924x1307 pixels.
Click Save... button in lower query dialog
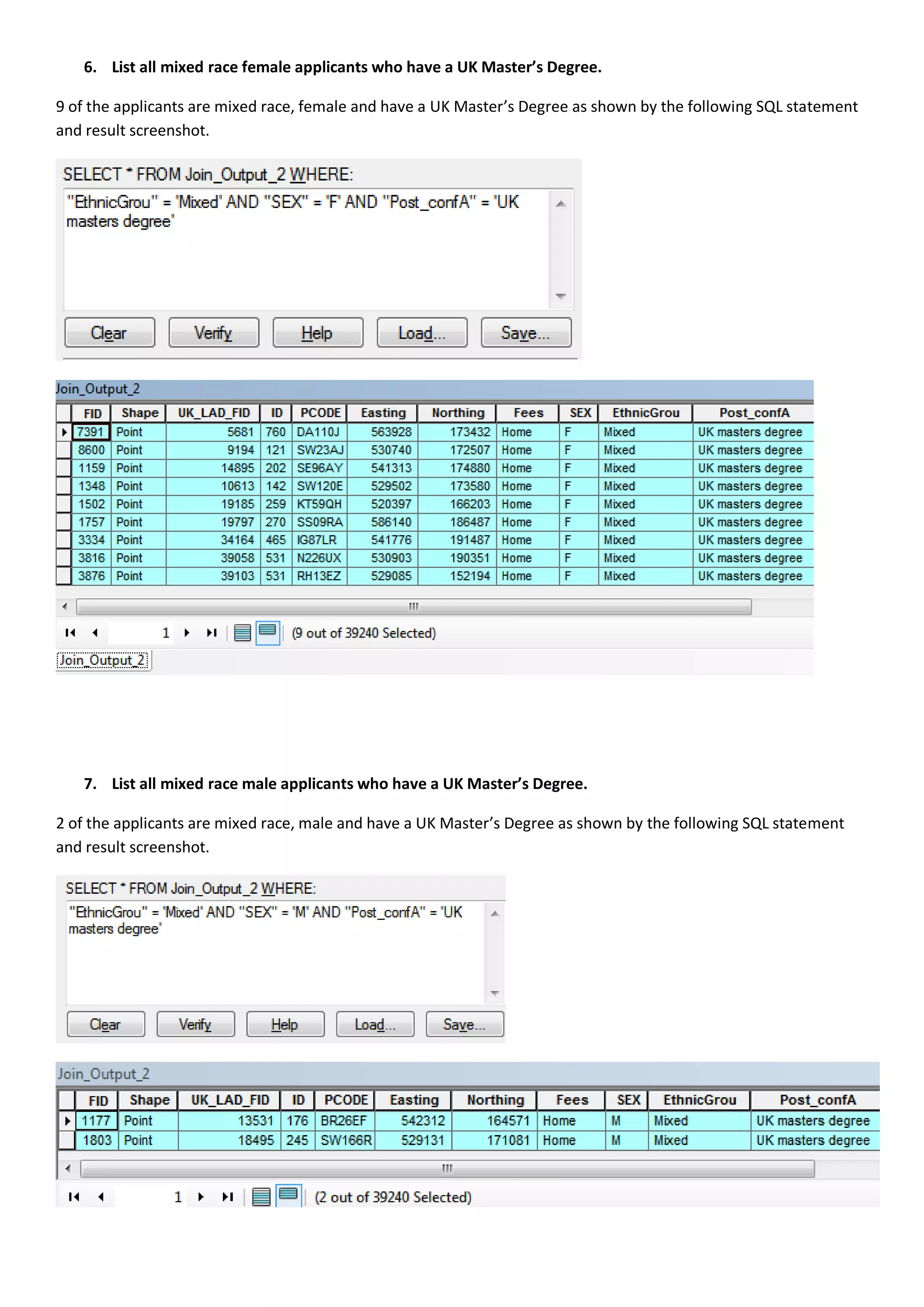[x=465, y=1024]
